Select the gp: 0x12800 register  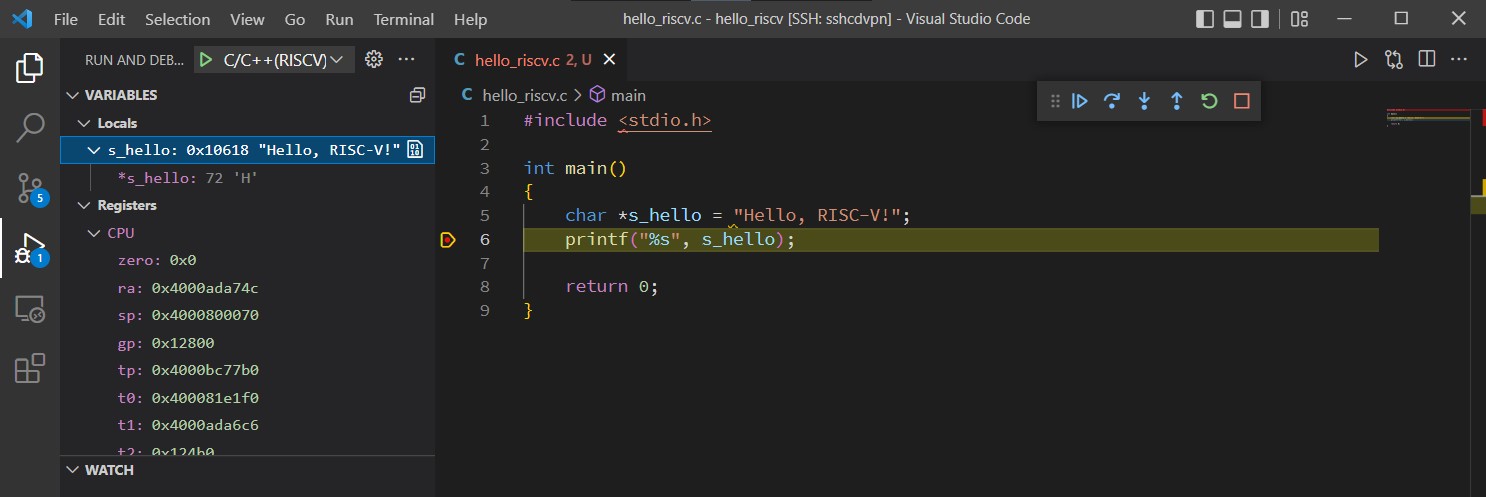tap(248, 343)
